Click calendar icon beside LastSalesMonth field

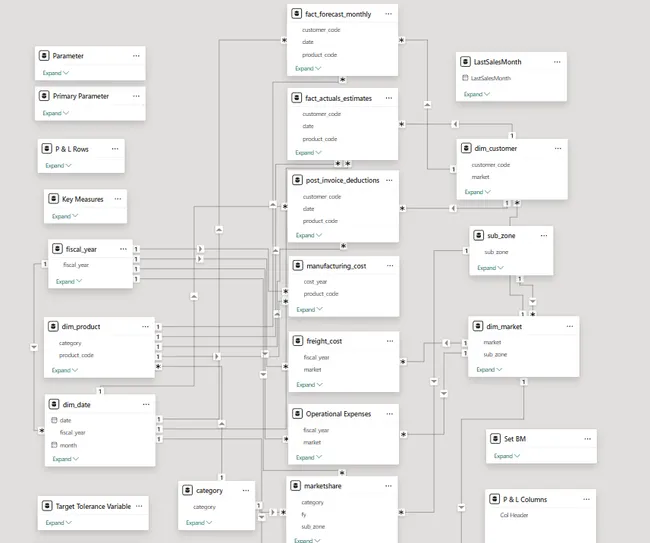(465, 78)
